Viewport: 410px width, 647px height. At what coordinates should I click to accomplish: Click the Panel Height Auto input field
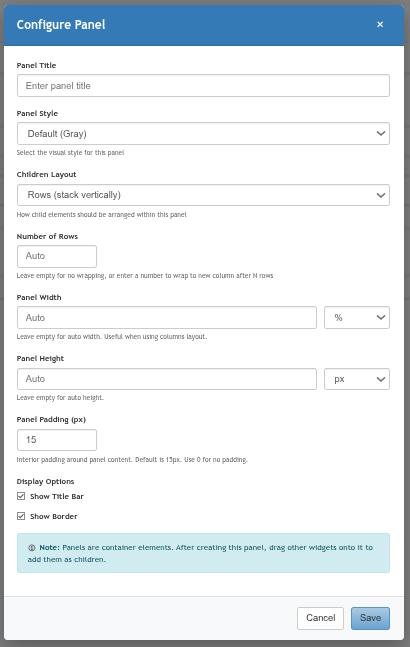pyautogui.click(x=167, y=379)
